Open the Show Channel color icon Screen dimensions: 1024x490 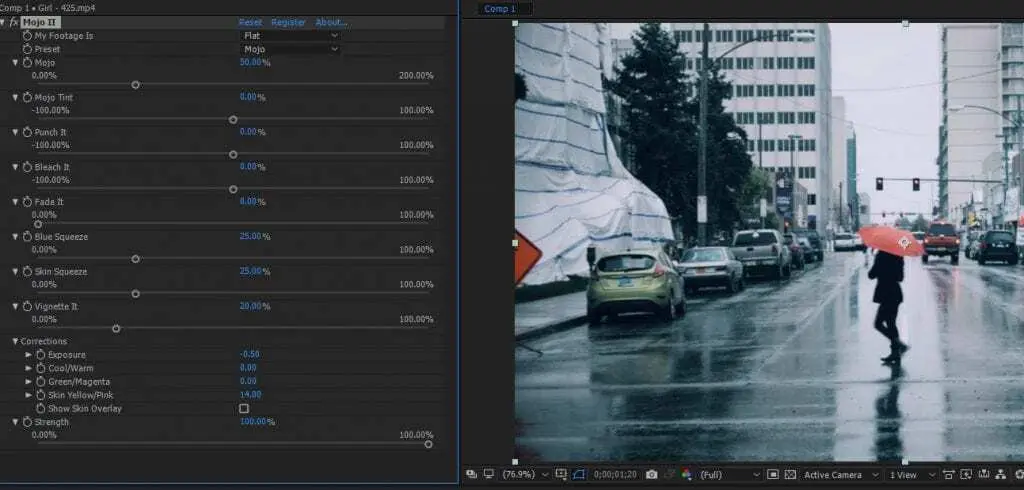click(687, 474)
